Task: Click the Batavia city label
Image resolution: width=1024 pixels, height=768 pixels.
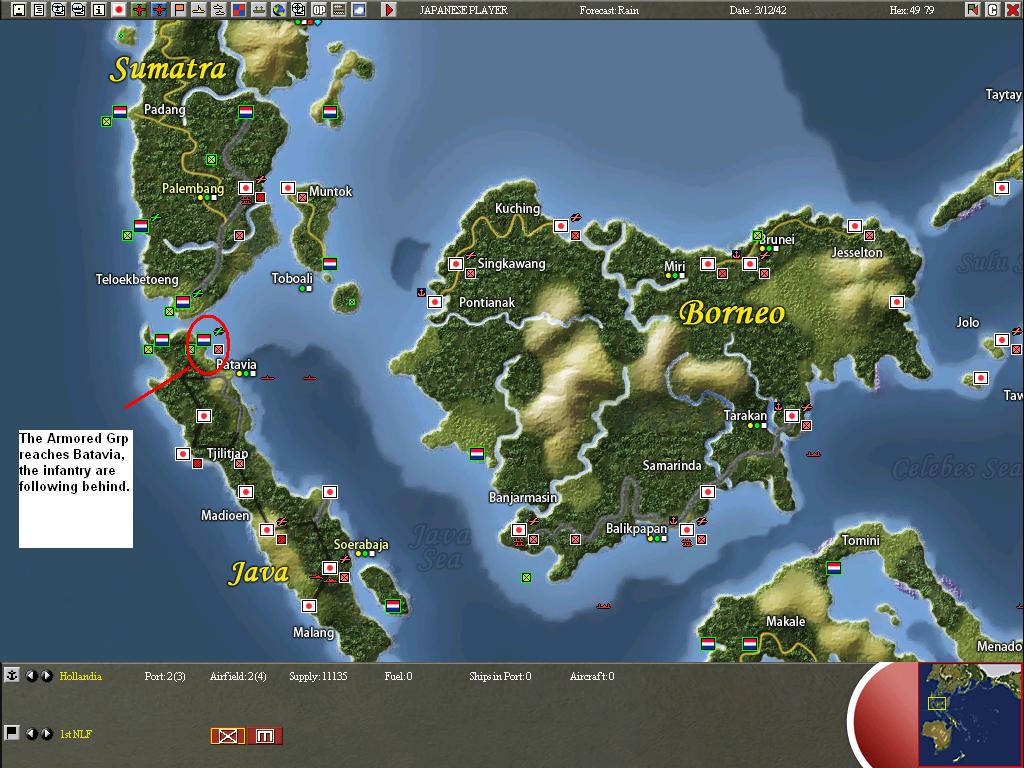Action: click(236, 364)
